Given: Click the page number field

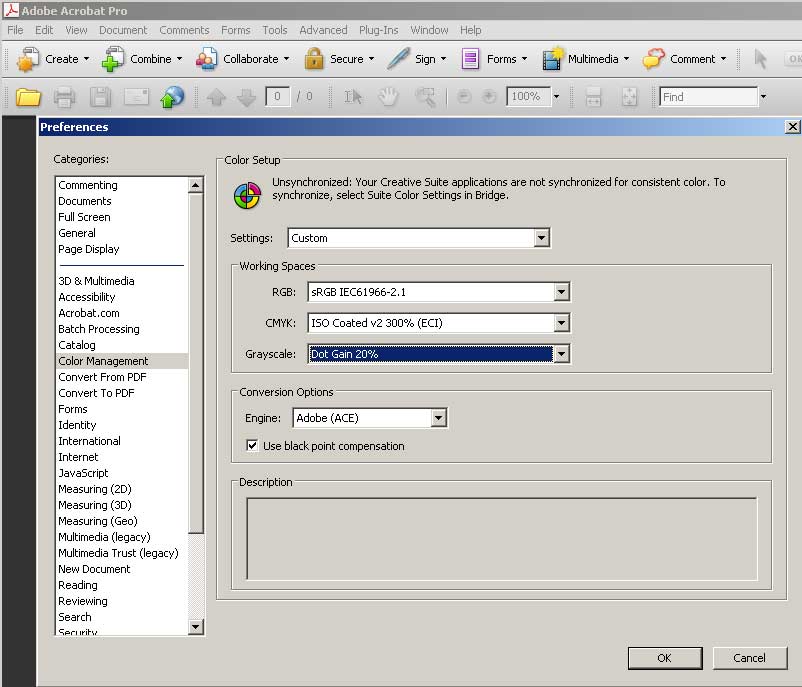Looking at the screenshot, I should click(277, 96).
